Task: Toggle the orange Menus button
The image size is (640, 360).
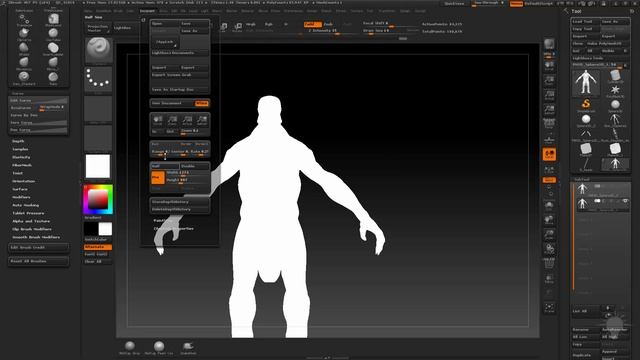Action: click(516, 3)
